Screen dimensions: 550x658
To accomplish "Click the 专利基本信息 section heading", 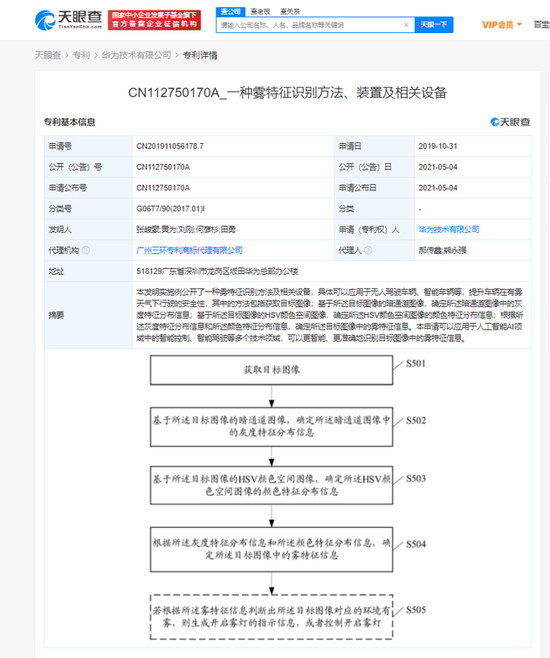I will (70, 122).
